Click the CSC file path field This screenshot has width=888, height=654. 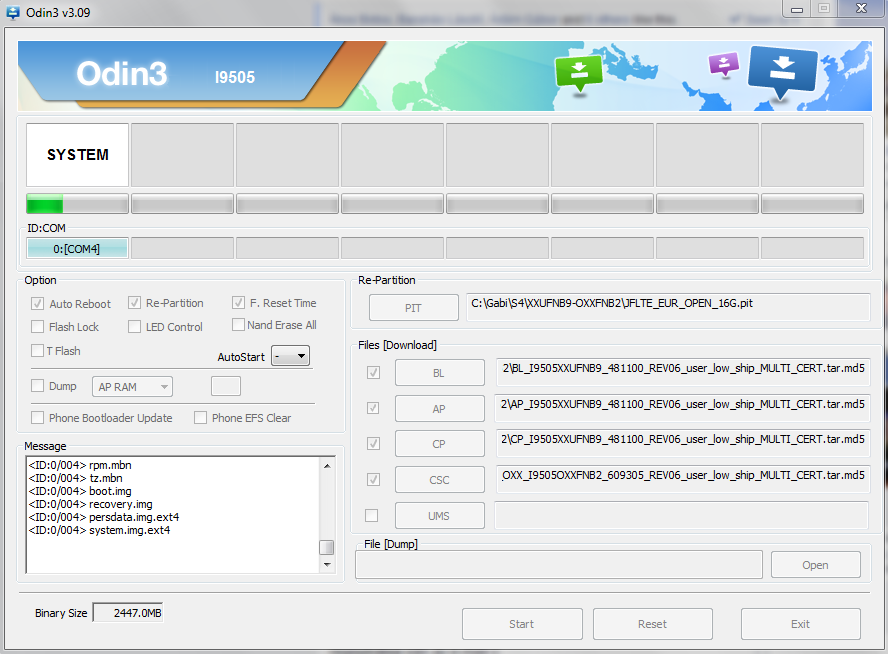point(682,478)
